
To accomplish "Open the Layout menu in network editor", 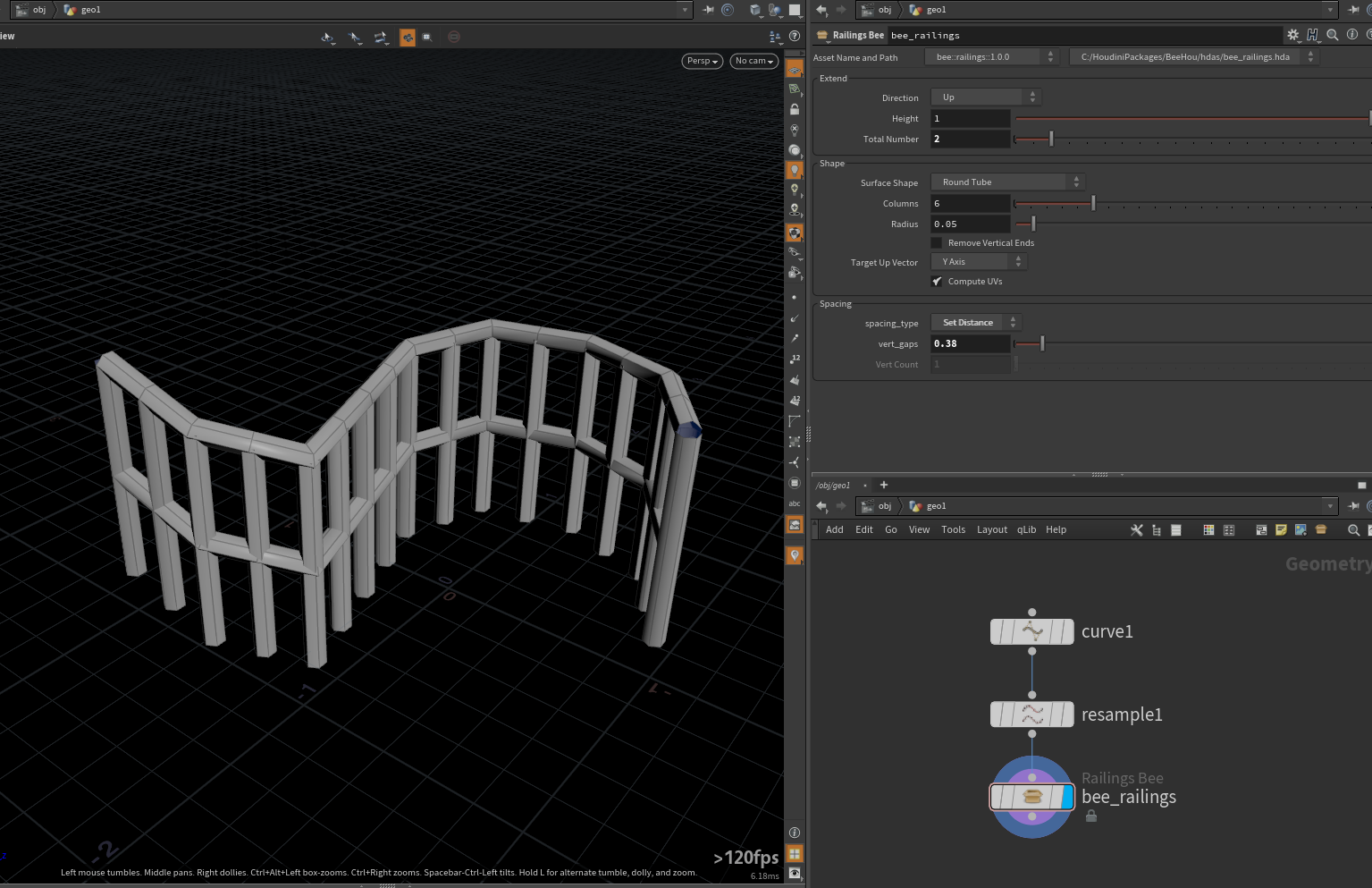I will (x=992, y=530).
